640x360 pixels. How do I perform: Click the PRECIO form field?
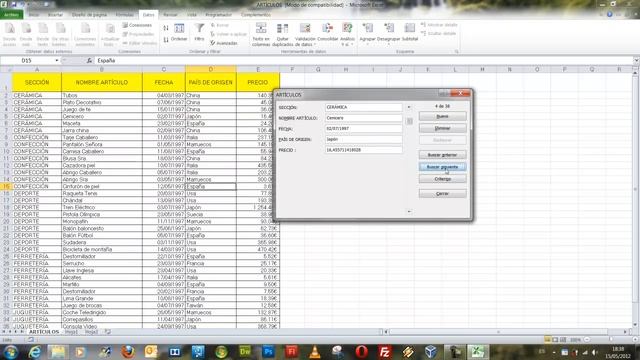[x=364, y=150]
